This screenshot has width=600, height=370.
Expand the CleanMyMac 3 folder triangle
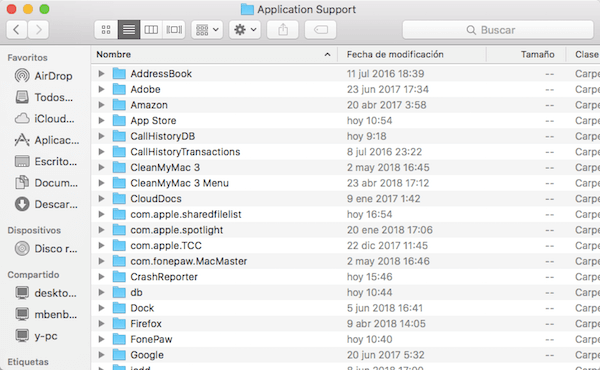pyautogui.click(x=101, y=167)
